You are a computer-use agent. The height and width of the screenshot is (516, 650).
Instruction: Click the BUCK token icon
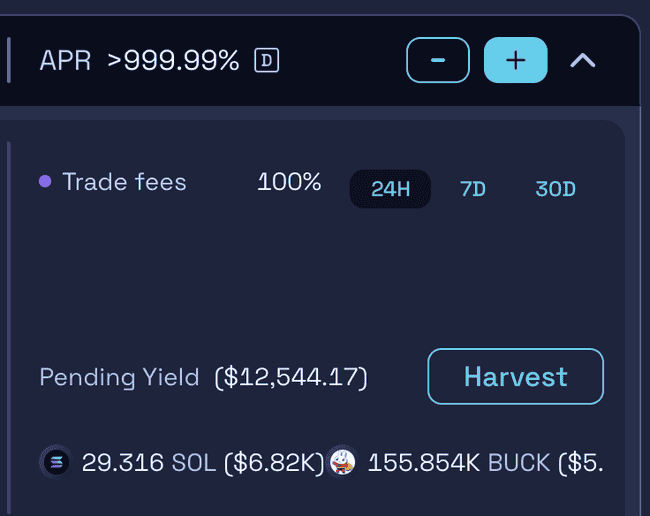342,462
